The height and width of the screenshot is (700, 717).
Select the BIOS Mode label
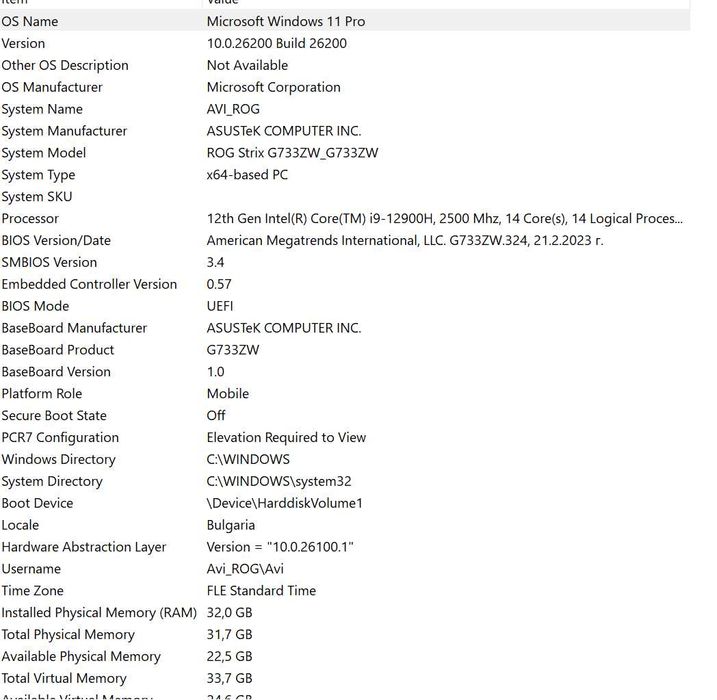(x=35, y=306)
